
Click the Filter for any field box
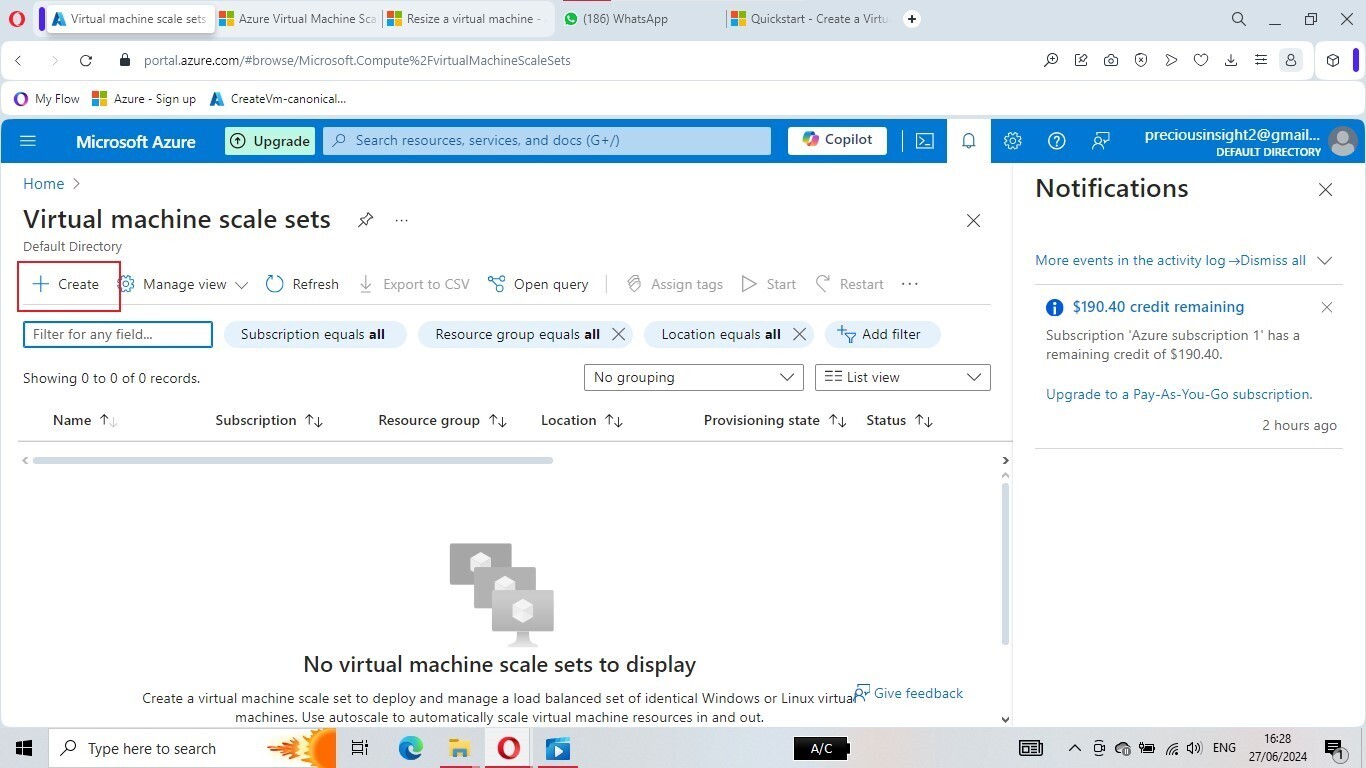click(x=118, y=334)
